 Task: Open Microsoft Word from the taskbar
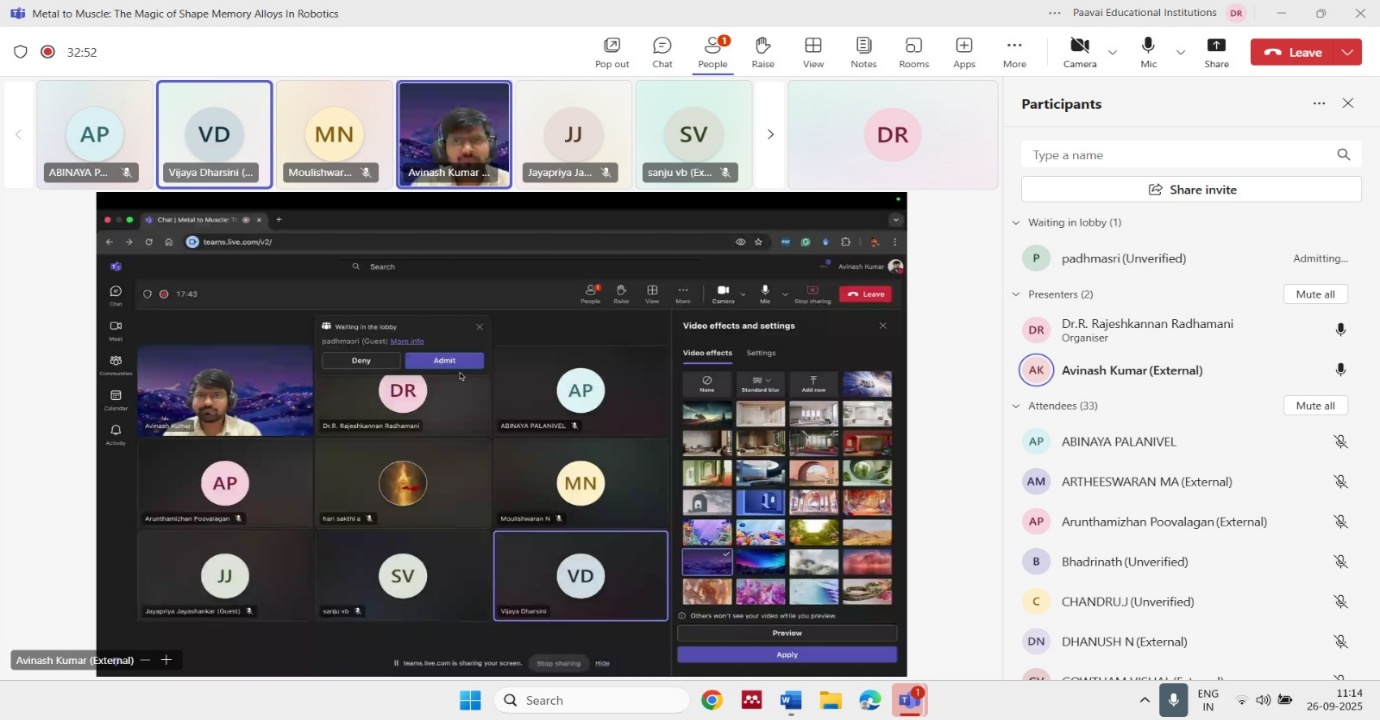(791, 700)
